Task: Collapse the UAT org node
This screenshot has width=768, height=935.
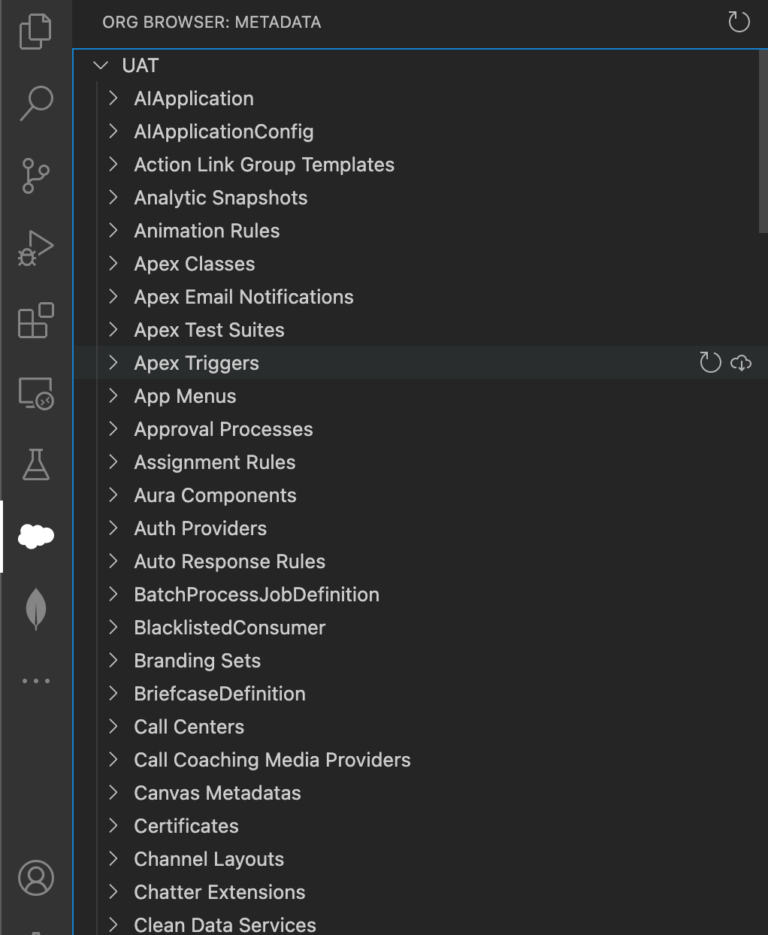Action: click(100, 65)
